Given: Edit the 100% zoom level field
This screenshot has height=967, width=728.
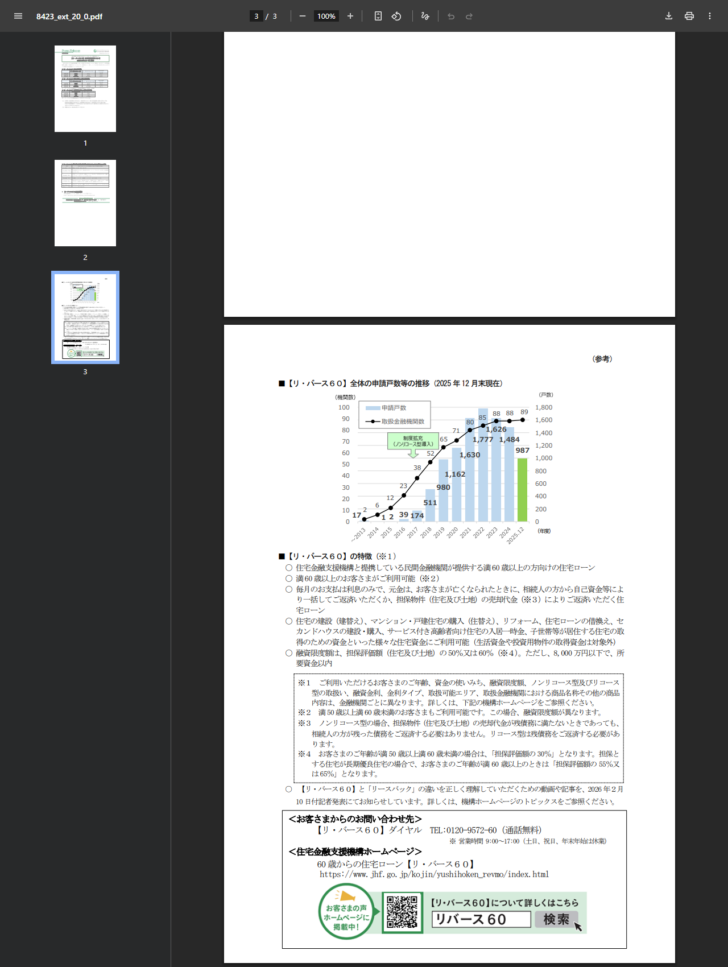Looking at the screenshot, I should pyautogui.click(x=326, y=16).
